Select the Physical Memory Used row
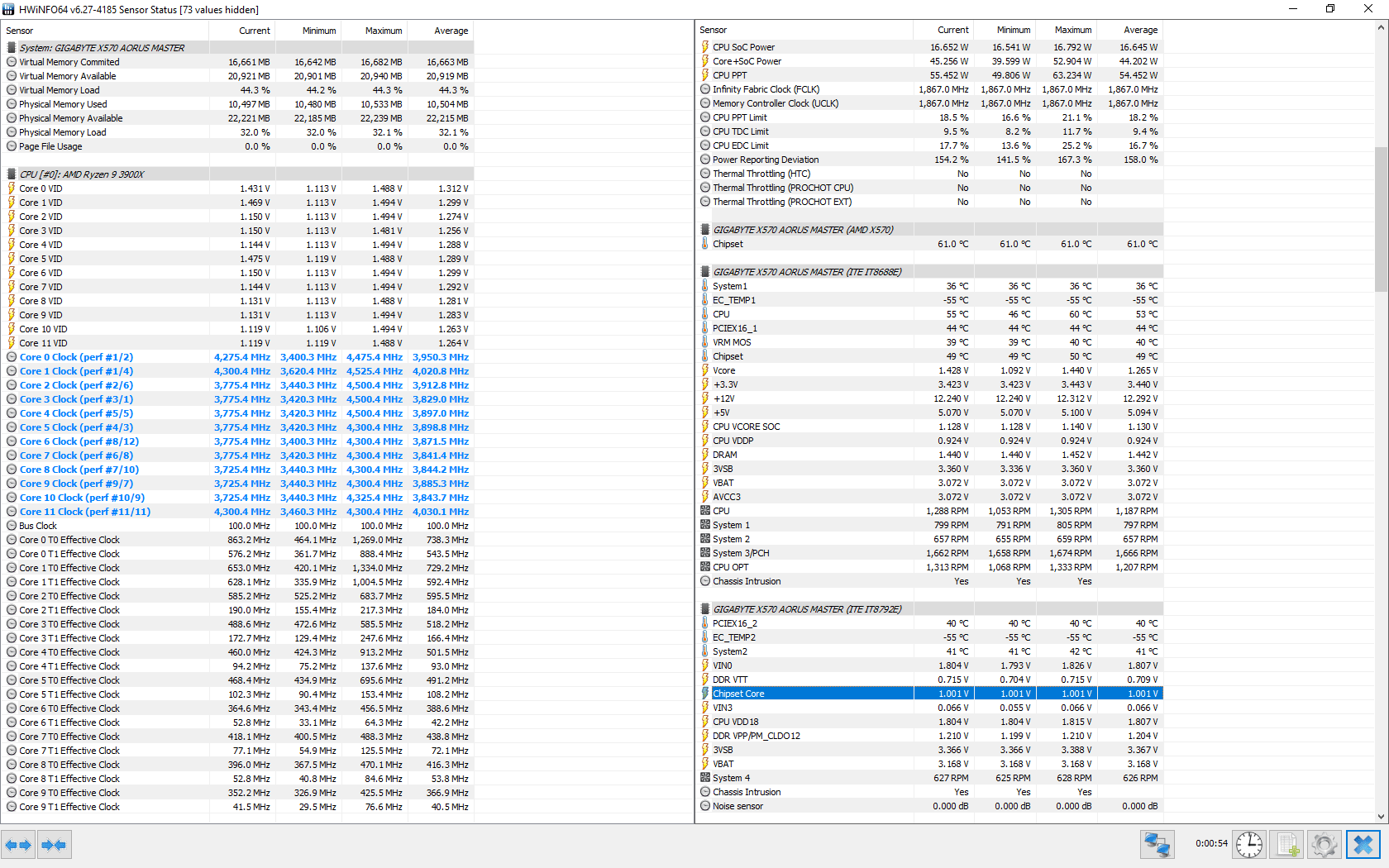1389x868 pixels. click(x=238, y=104)
